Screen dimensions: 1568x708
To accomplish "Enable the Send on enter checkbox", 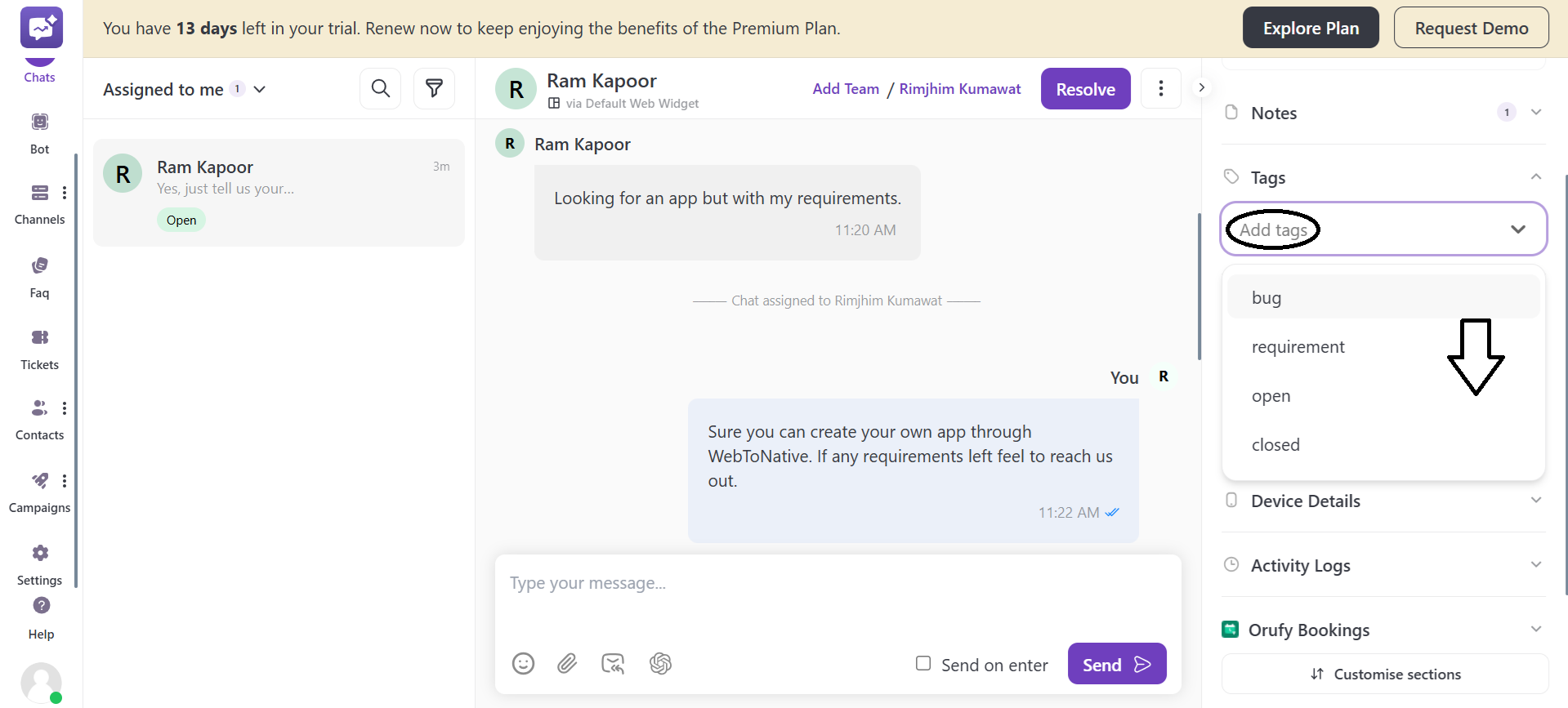I will [923, 663].
